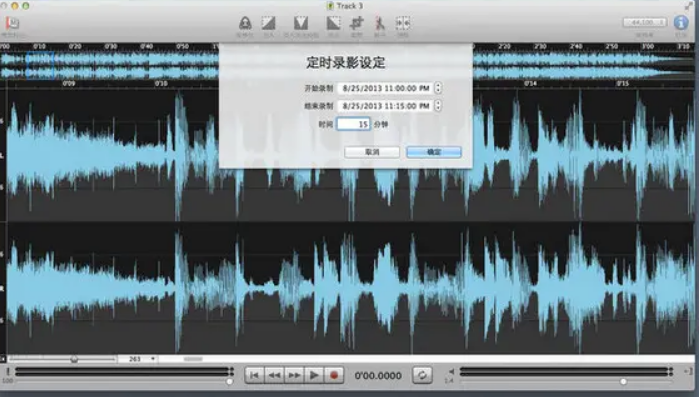Cancel the timed recording dialog
The height and width of the screenshot is (397, 699).
372,152
